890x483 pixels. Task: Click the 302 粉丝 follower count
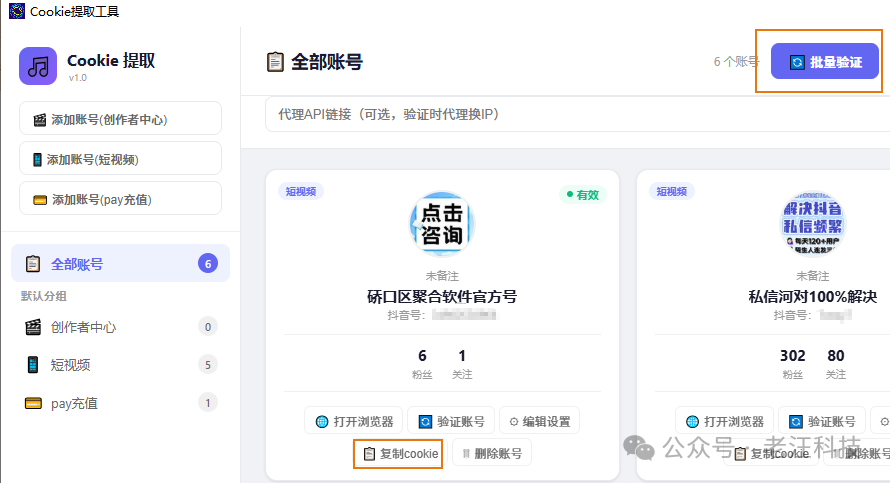[792, 363]
